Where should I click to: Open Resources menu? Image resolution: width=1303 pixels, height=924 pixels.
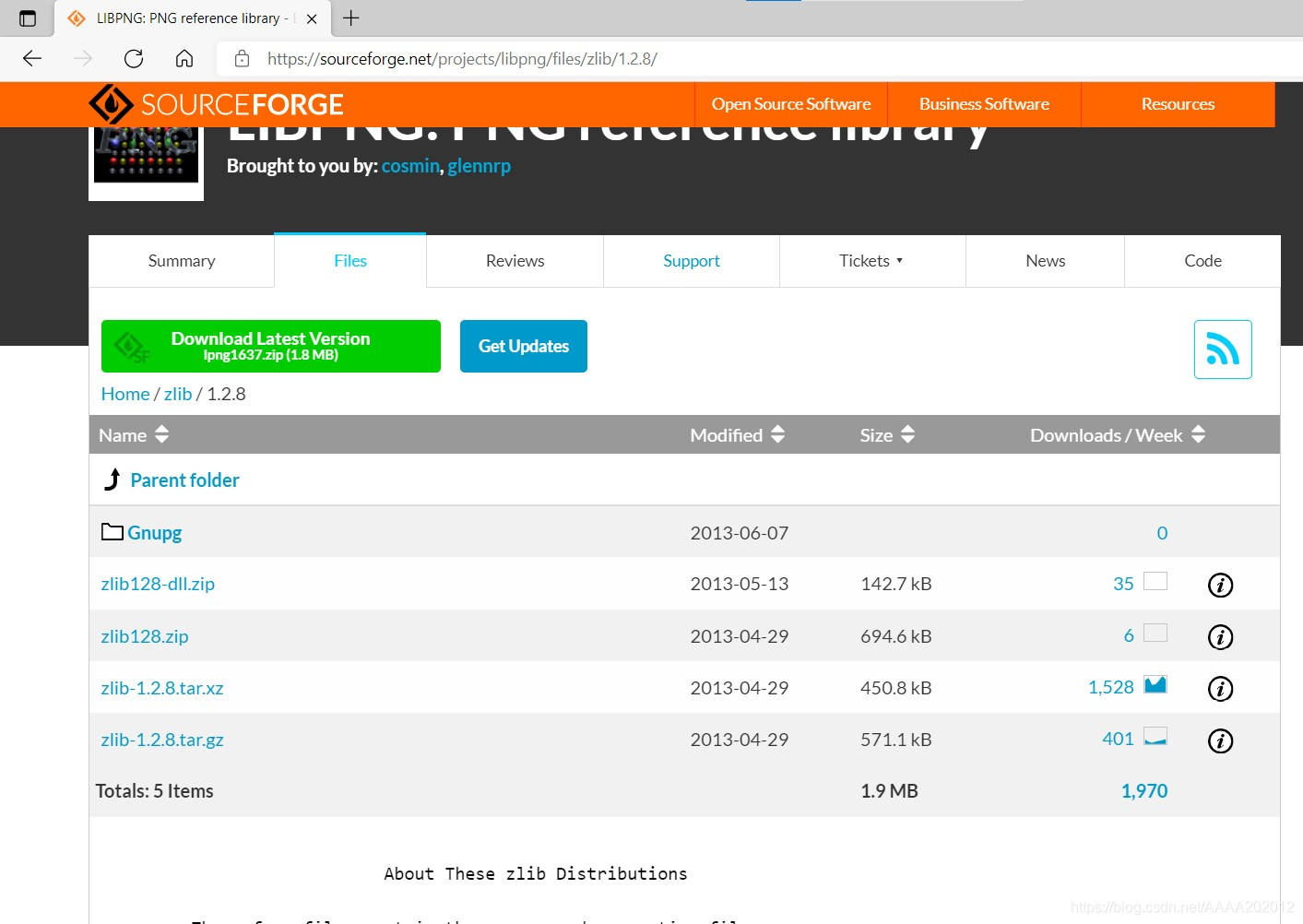tap(1178, 104)
